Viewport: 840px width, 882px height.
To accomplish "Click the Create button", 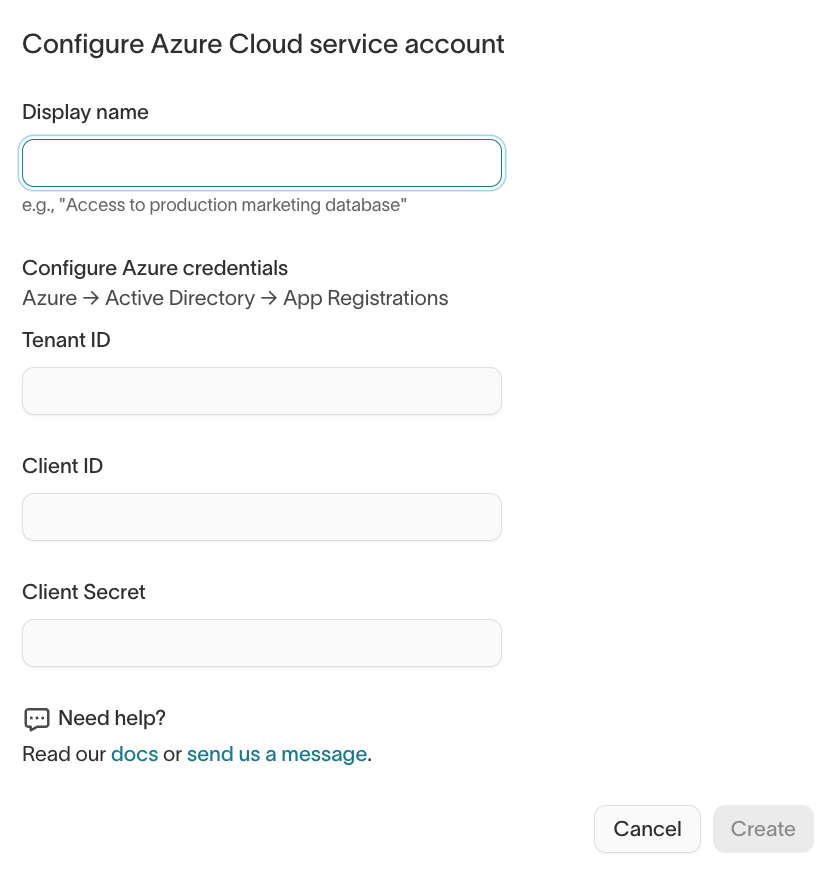I will (x=763, y=829).
